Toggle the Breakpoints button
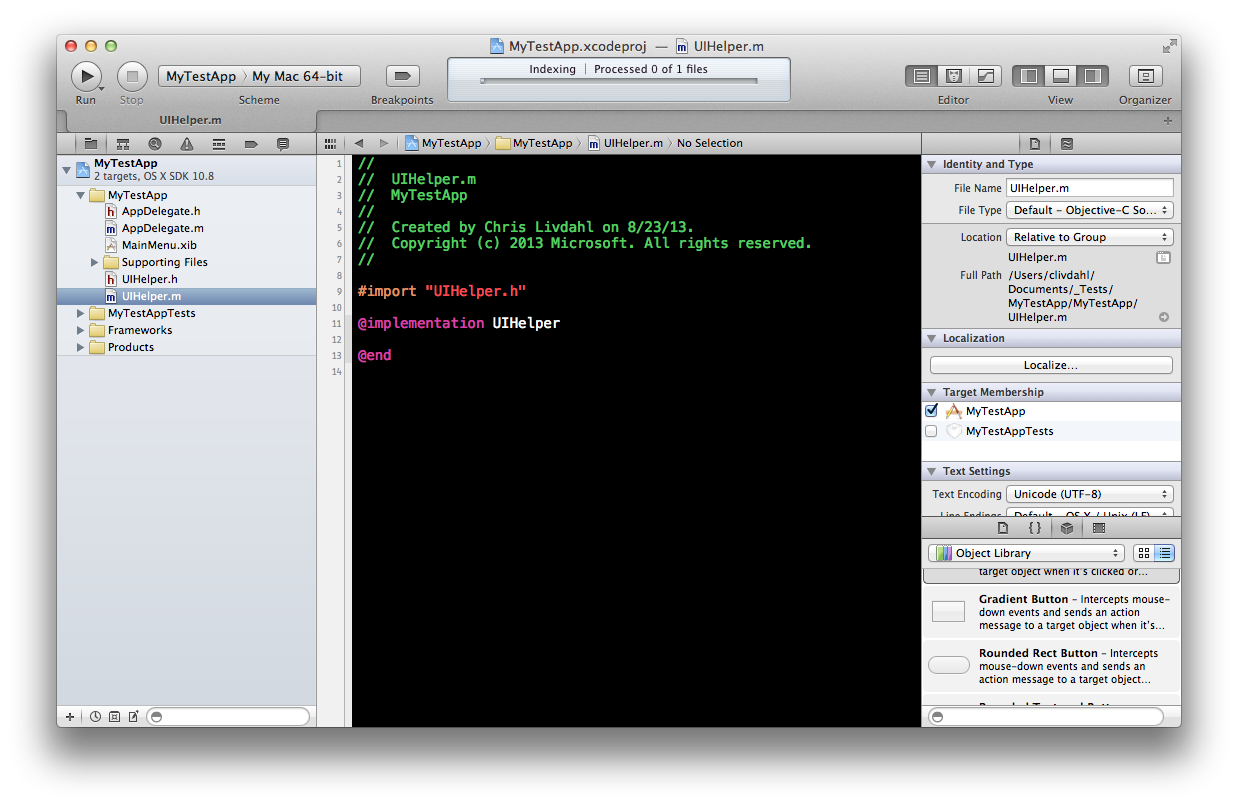 402,76
